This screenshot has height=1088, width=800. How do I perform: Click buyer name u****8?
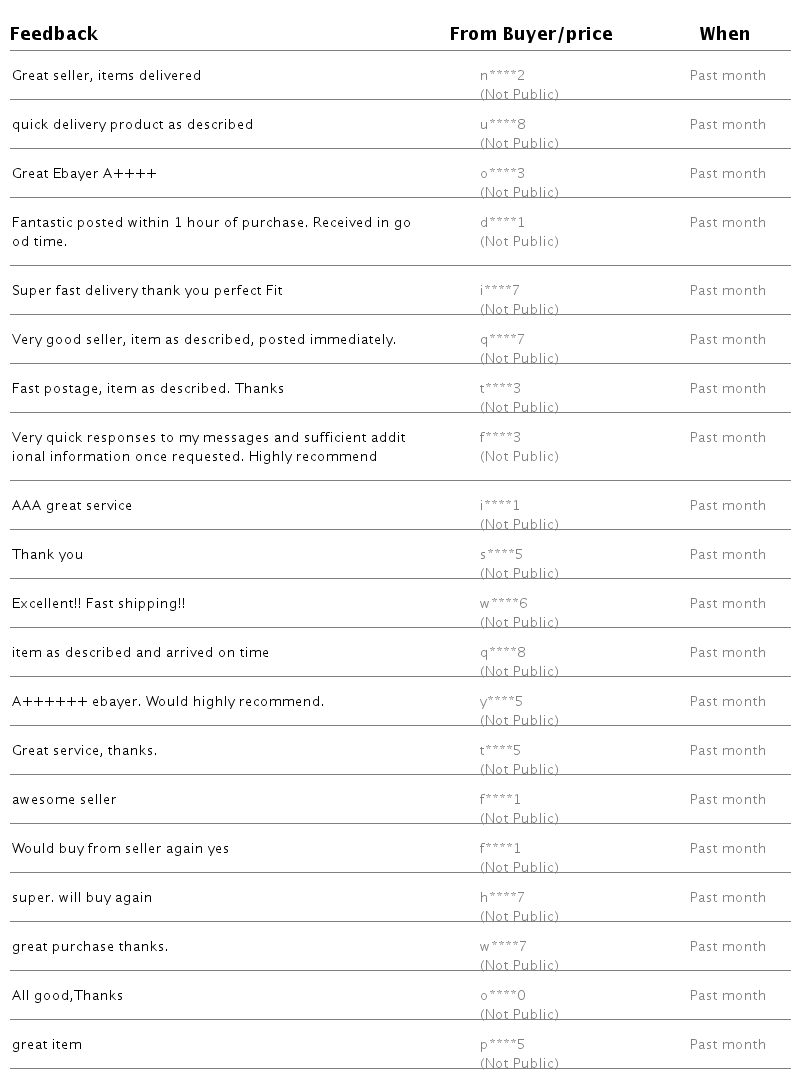[502, 124]
